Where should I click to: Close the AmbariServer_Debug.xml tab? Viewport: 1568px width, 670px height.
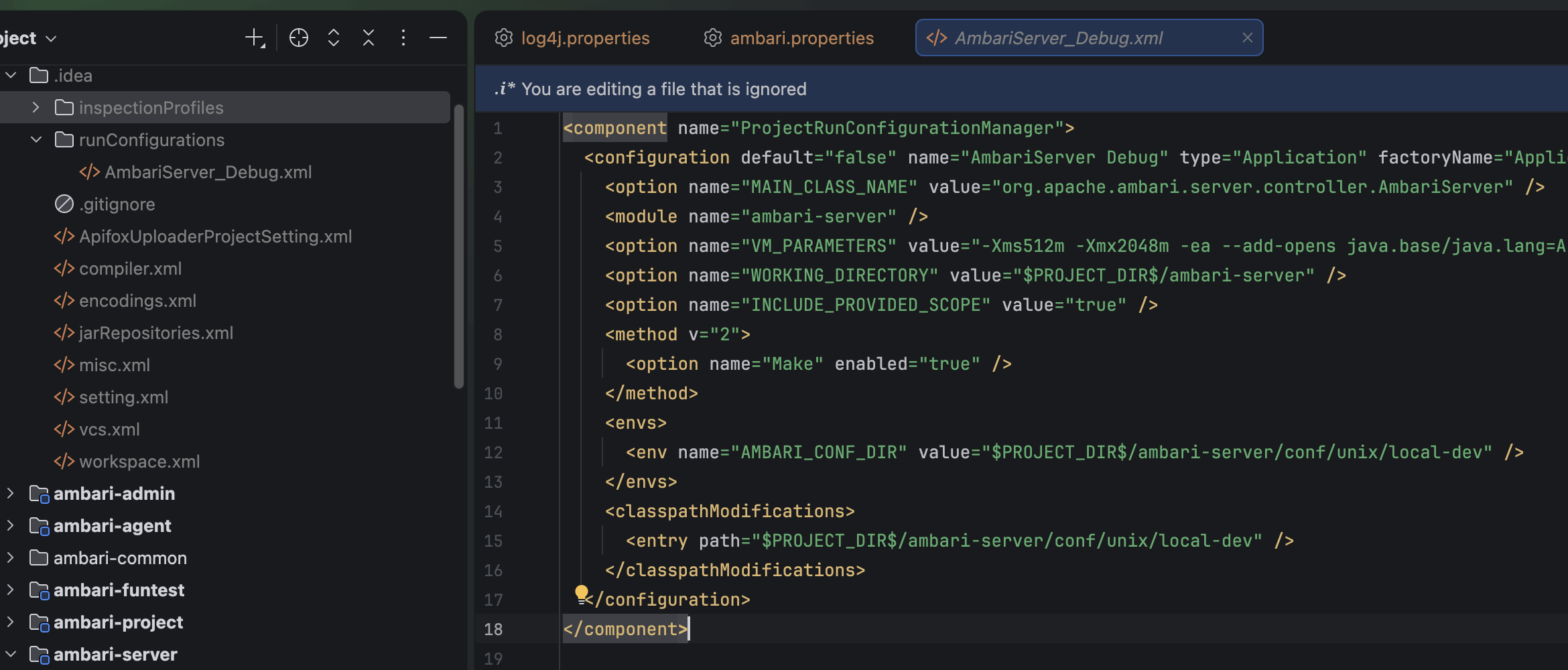point(1247,38)
